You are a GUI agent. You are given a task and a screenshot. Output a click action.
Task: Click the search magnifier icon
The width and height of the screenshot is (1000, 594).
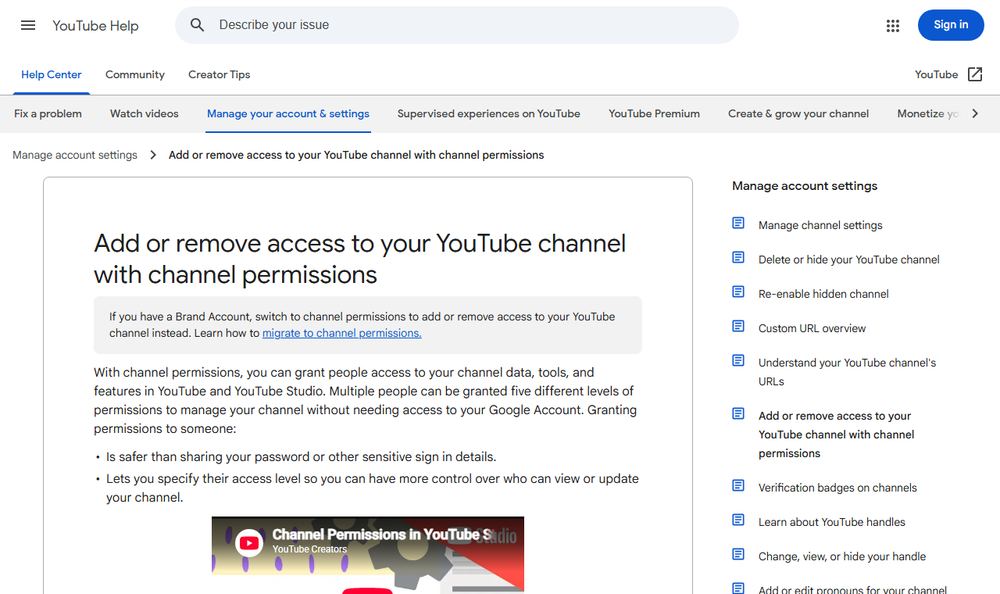(x=197, y=25)
